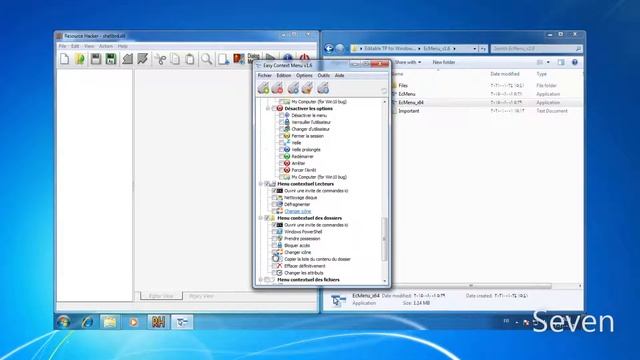Open Find with magnifier icon
Screen dimensions: 640x360
pos(206,59)
